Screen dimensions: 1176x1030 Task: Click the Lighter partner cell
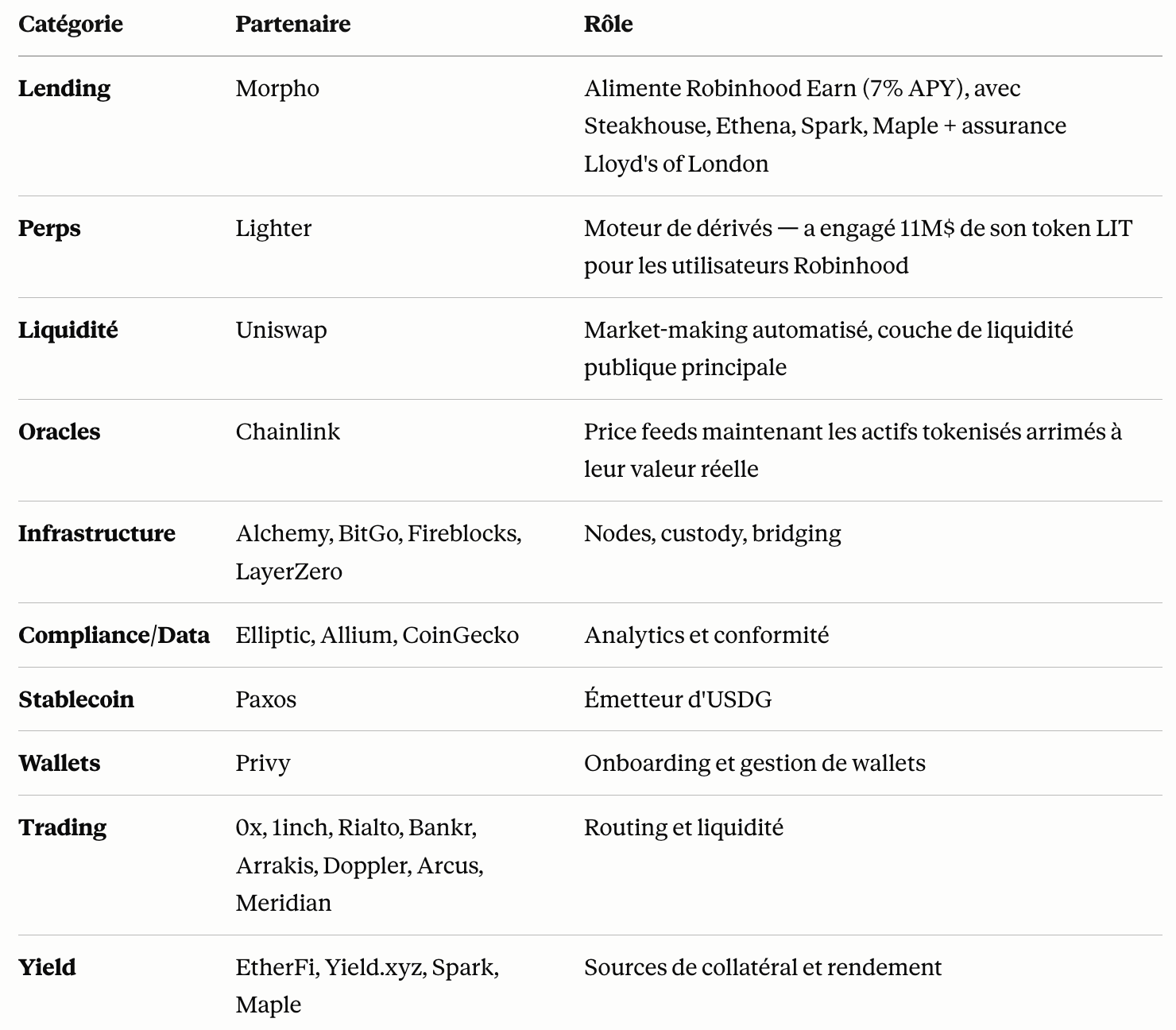[273, 229]
